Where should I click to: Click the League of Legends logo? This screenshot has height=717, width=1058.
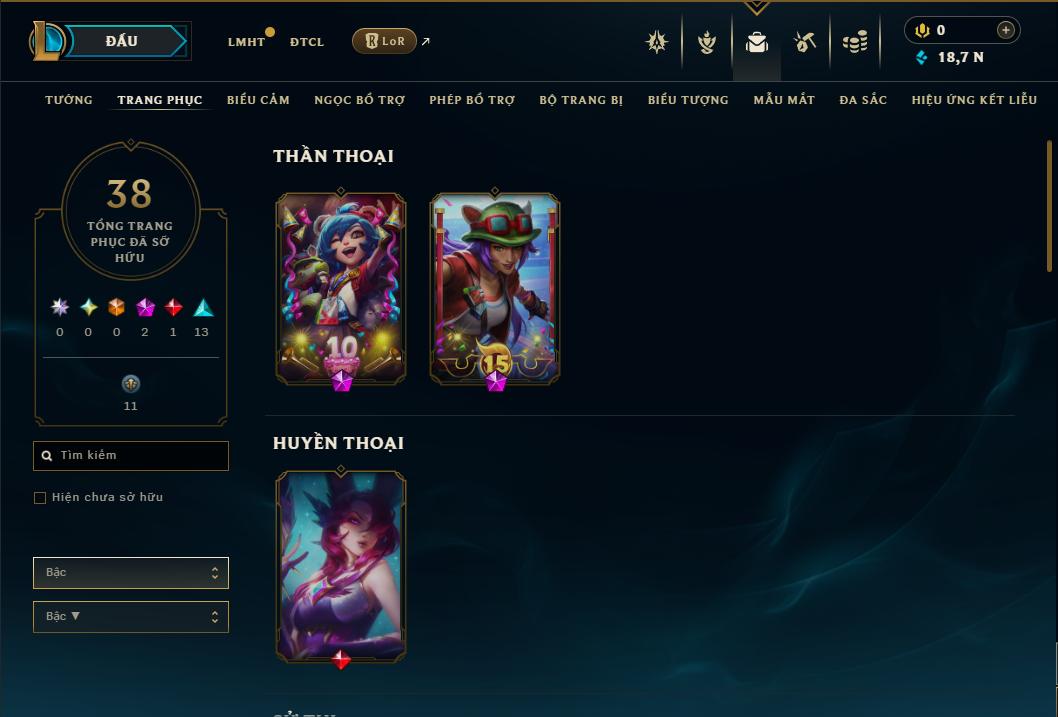[46, 40]
